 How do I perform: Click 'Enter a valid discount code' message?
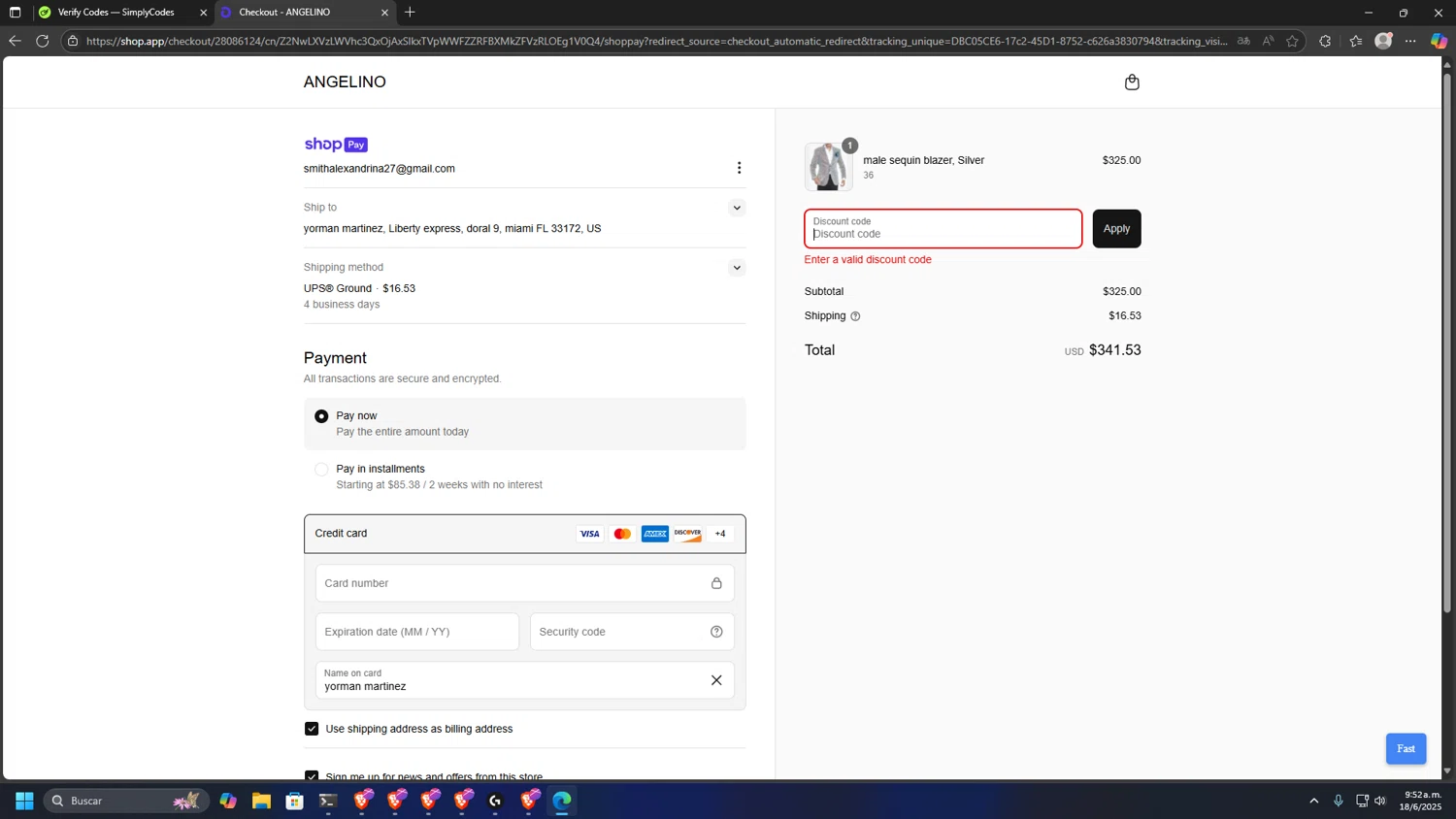pyautogui.click(x=868, y=260)
